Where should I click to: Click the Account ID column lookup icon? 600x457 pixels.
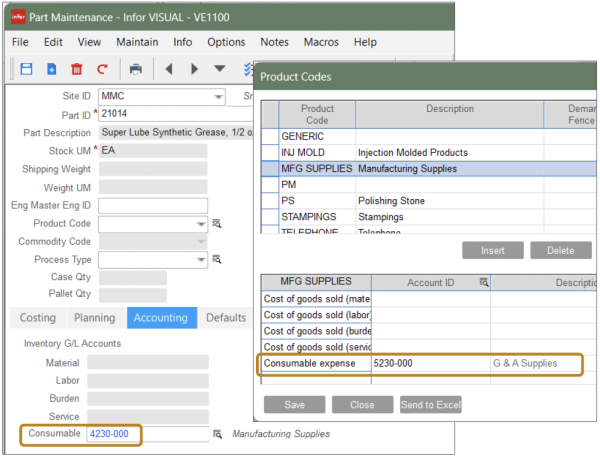484,282
